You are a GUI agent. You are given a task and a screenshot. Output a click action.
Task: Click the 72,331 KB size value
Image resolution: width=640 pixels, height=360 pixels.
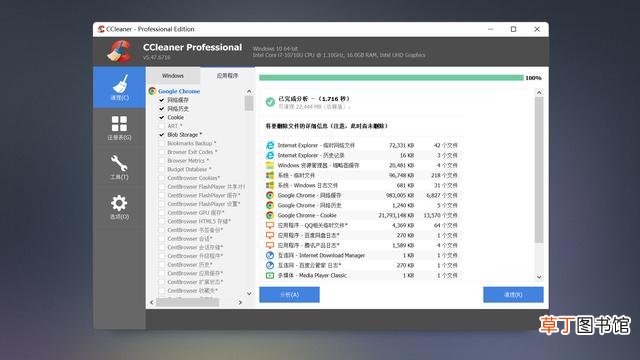[x=401, y=145]
